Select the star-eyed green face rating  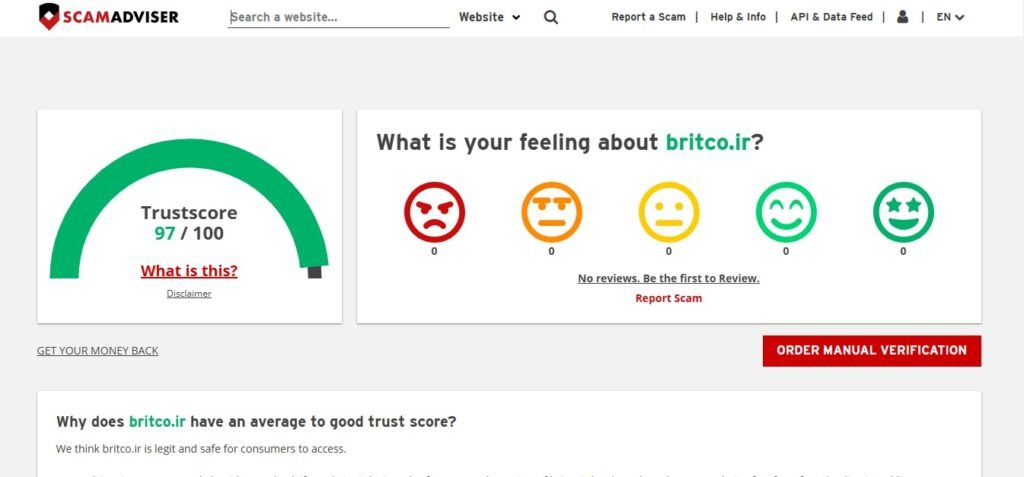click(x=903, y=212)
